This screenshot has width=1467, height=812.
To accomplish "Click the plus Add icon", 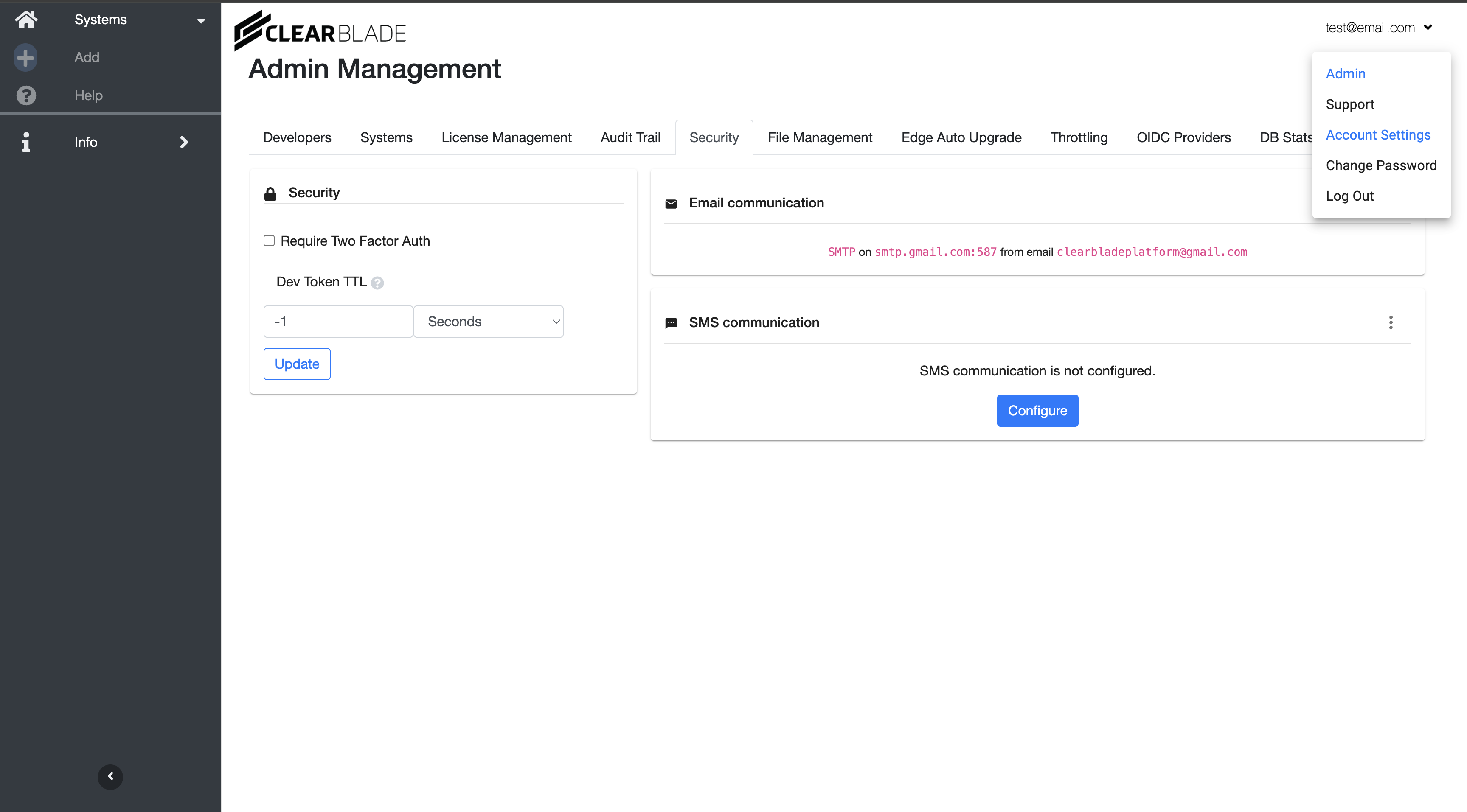I will click(x=25, y=57).
